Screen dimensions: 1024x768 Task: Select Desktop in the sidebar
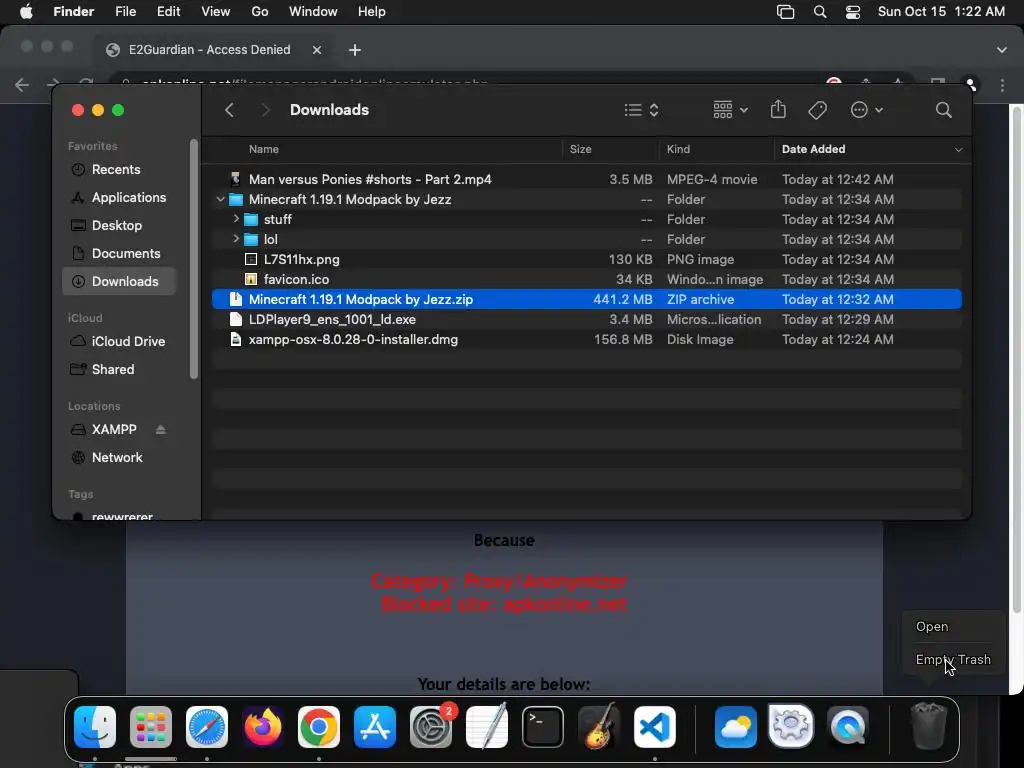click(119, 225)
